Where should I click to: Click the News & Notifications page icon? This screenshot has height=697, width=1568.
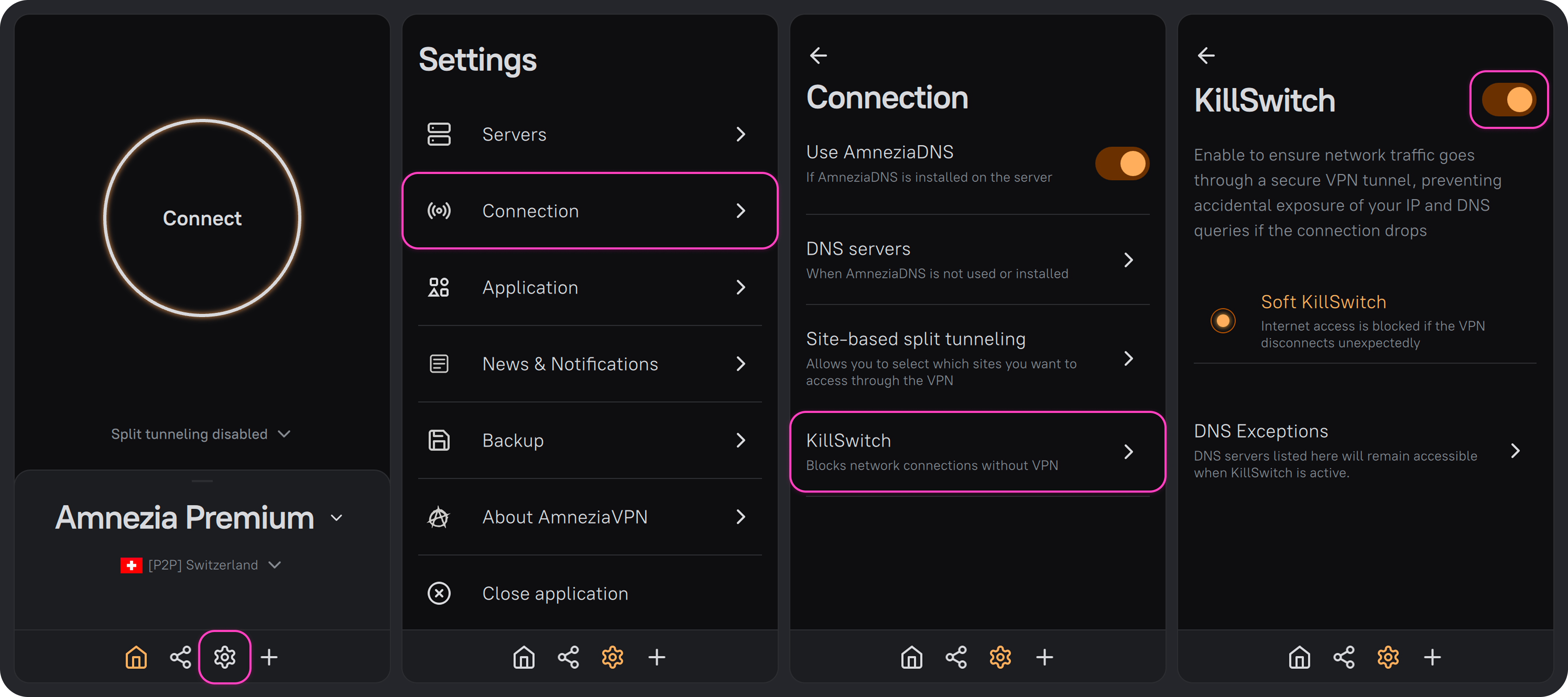pos(439,364)
